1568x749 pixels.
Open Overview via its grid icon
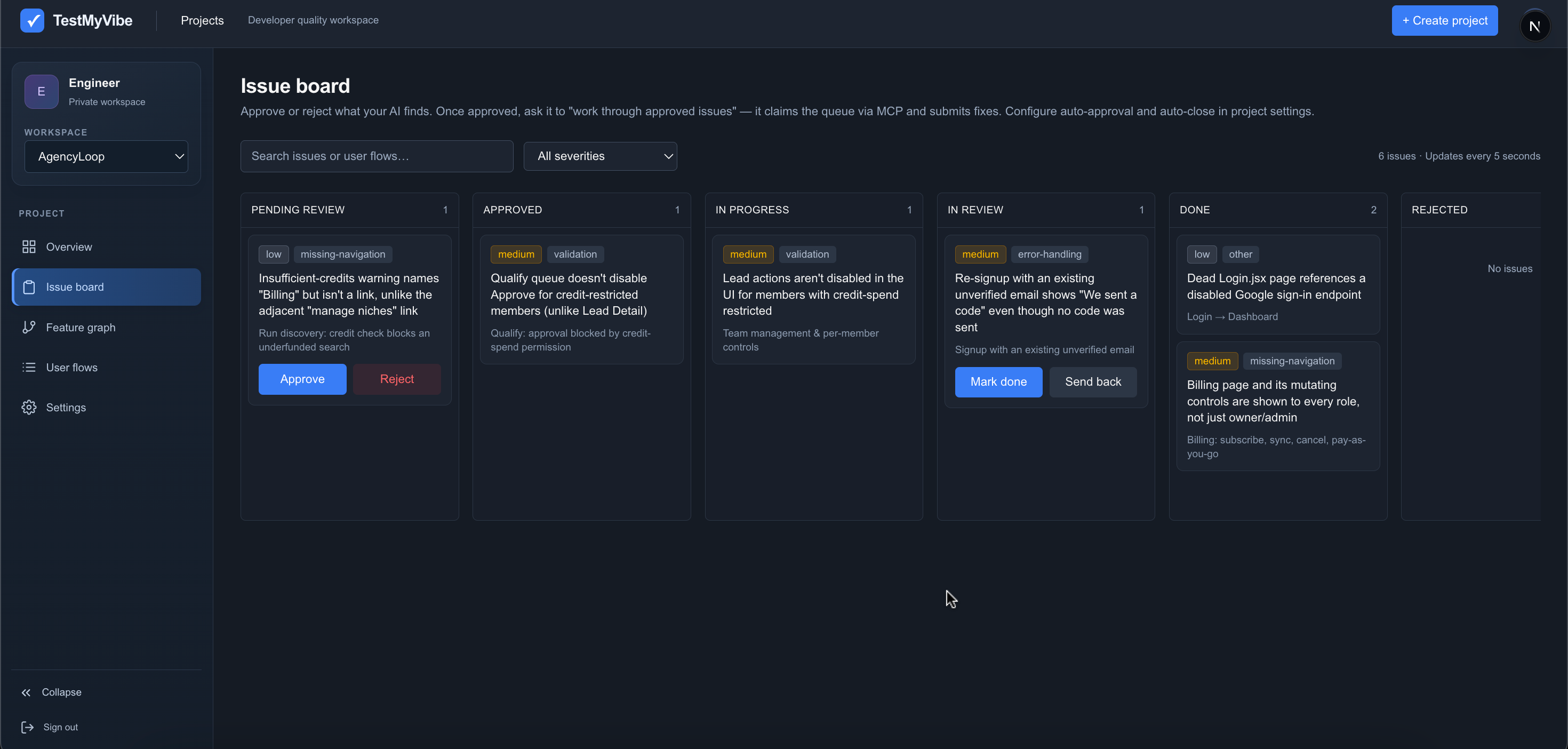pos(29,246)
